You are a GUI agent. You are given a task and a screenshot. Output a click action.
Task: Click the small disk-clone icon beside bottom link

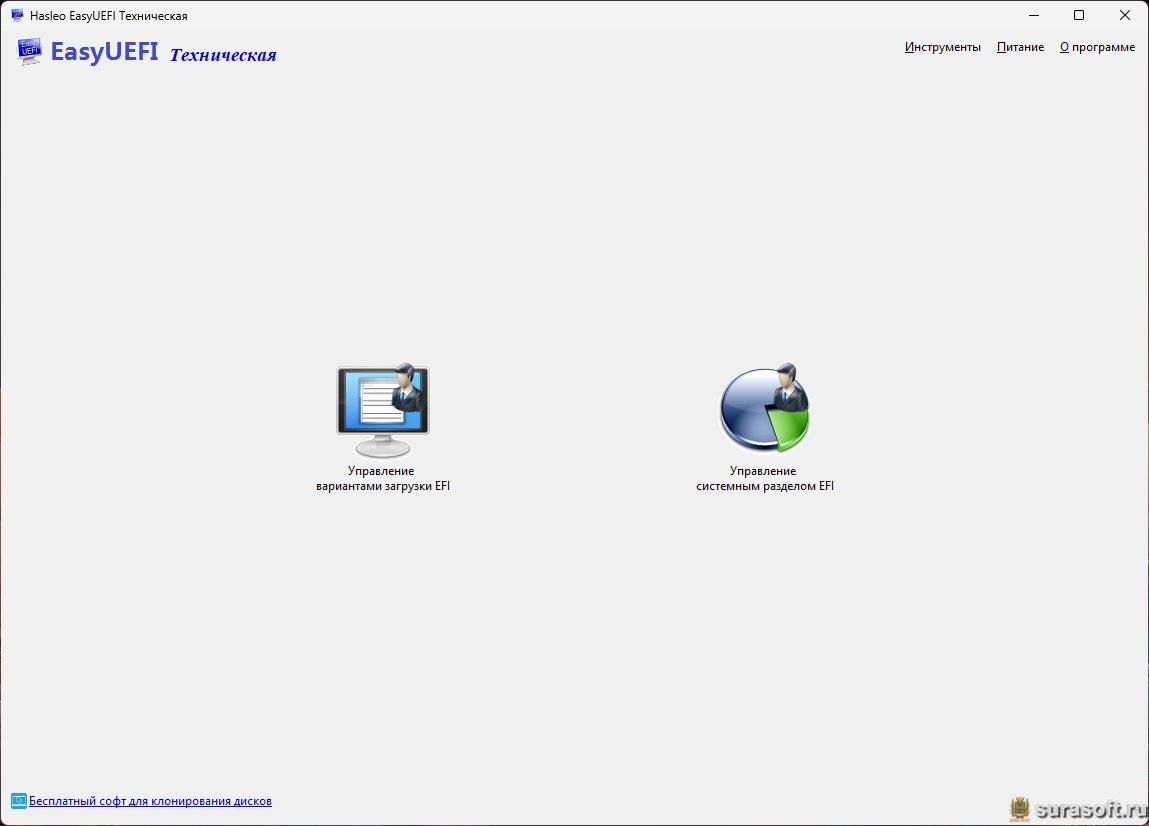click(18, 801)
